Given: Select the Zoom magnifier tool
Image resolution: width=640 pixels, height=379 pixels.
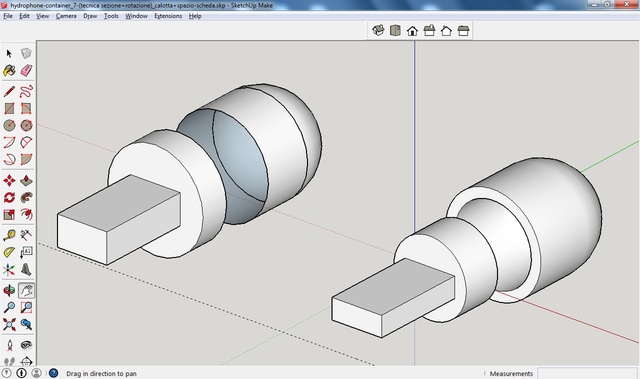Looking at the screenshot, I should (9, 307).
